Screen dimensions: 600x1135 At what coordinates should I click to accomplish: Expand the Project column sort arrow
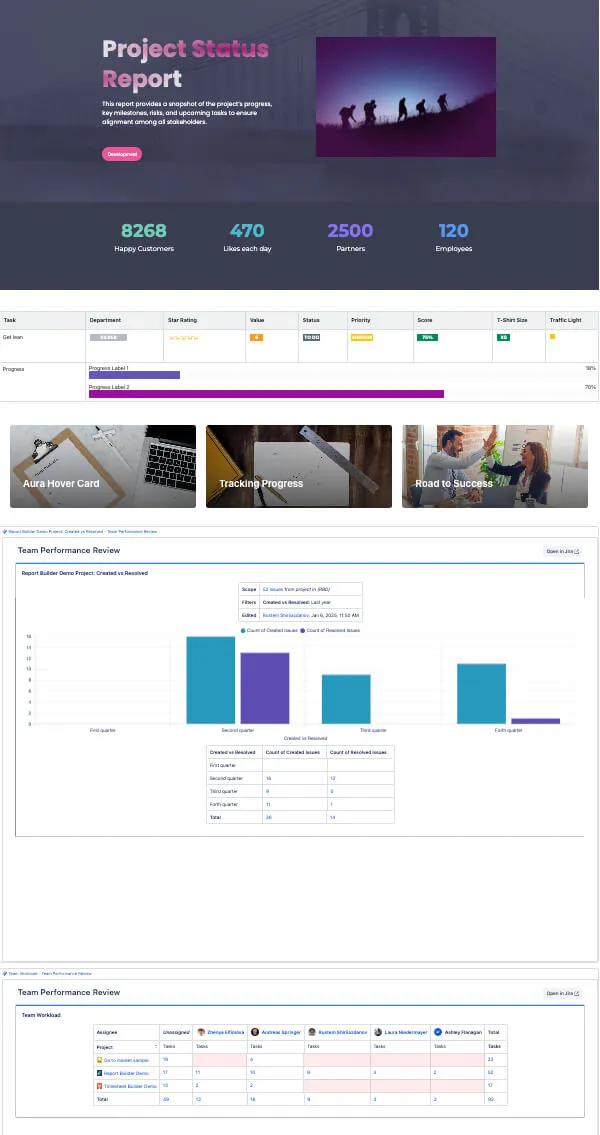pos(156,1047)
